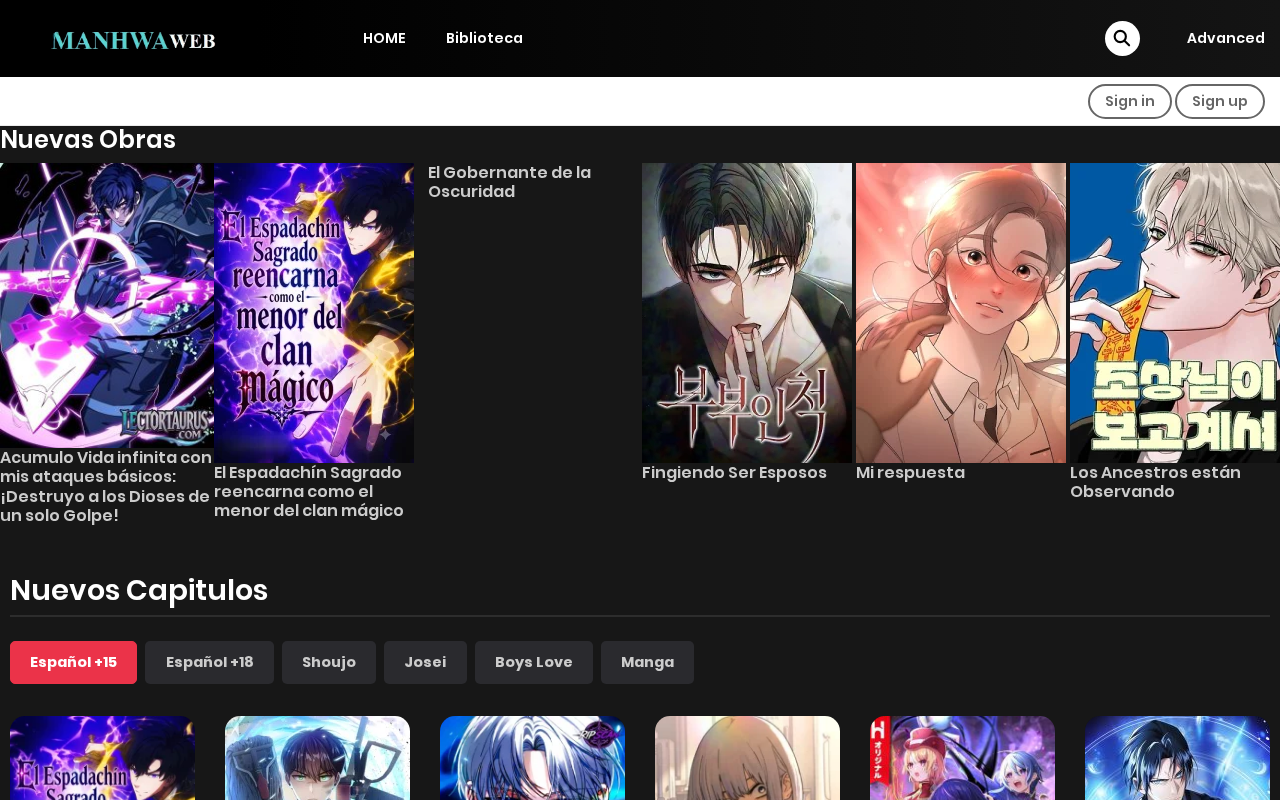Open the Advanced search link
The height and width of the screenshot is (800, 1280).
(1225, 38)
